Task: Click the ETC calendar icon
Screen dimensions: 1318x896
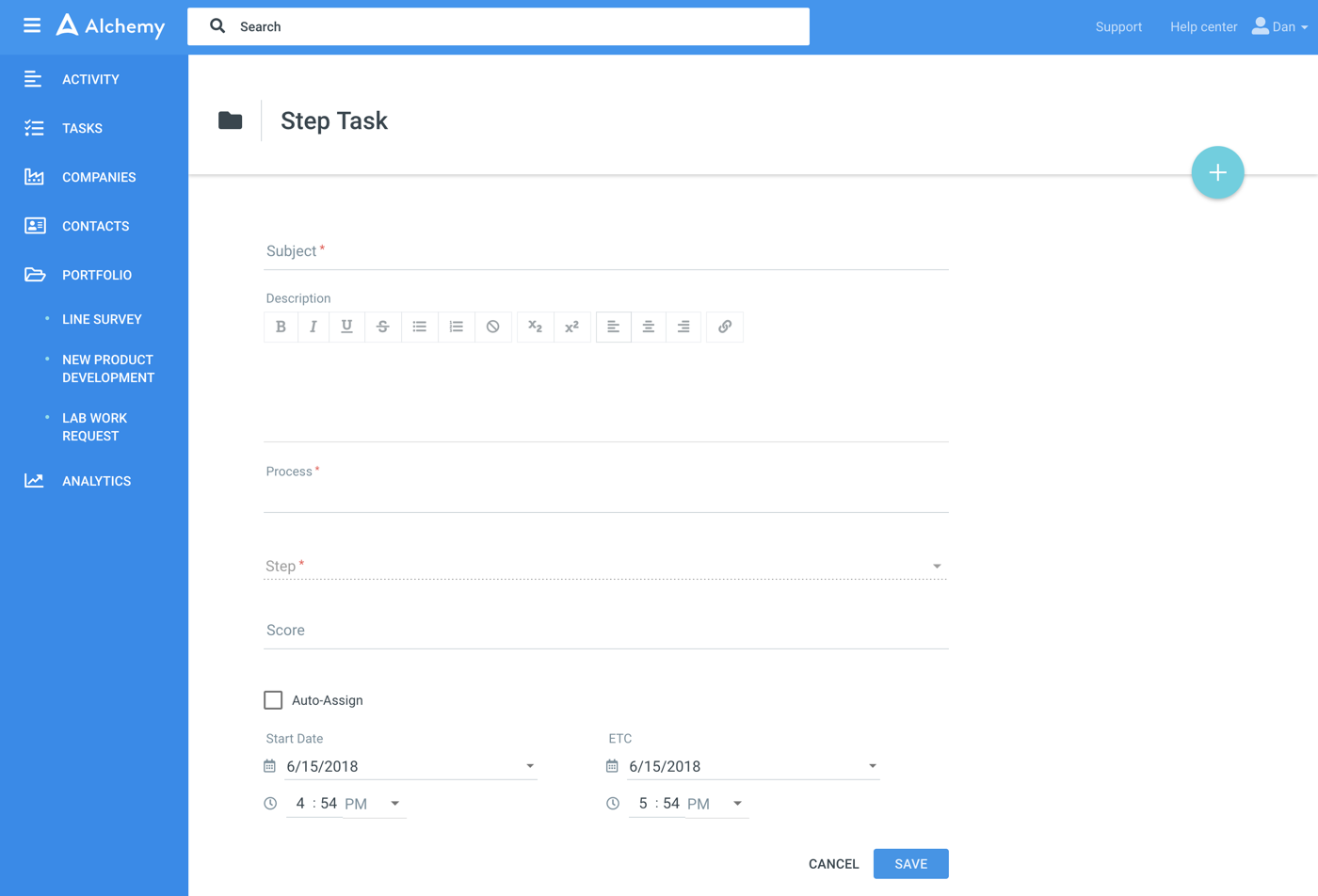Action: click(x=612, y=766)
